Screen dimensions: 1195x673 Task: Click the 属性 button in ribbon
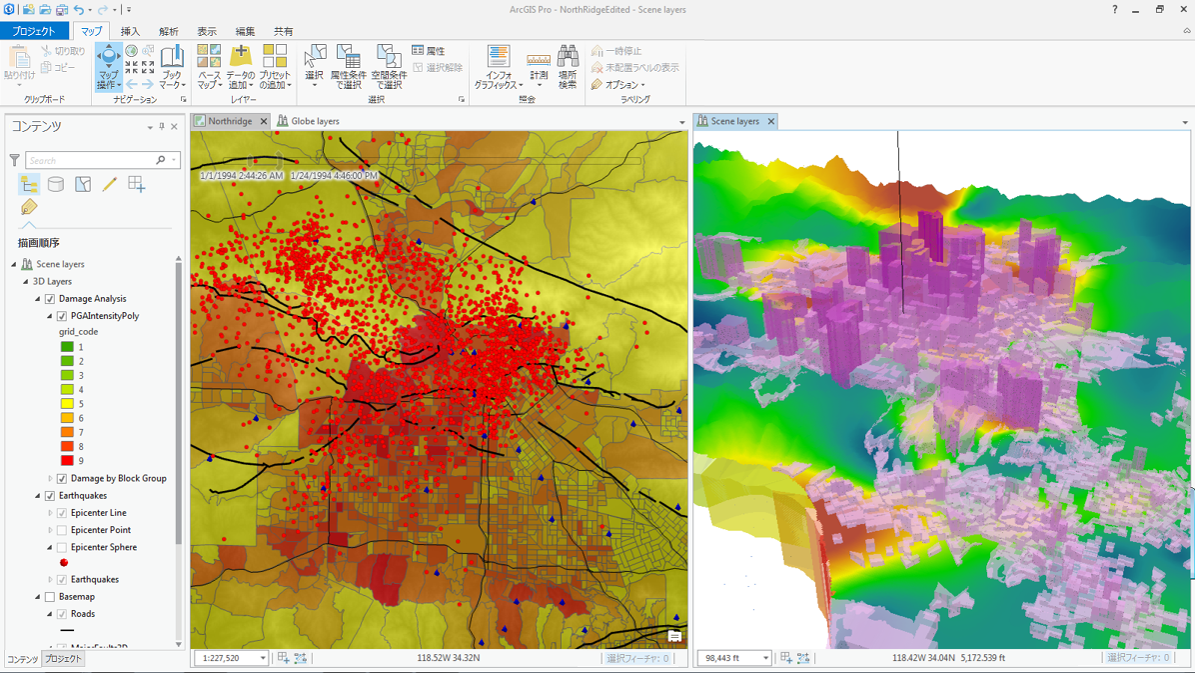tap(429, 51)
